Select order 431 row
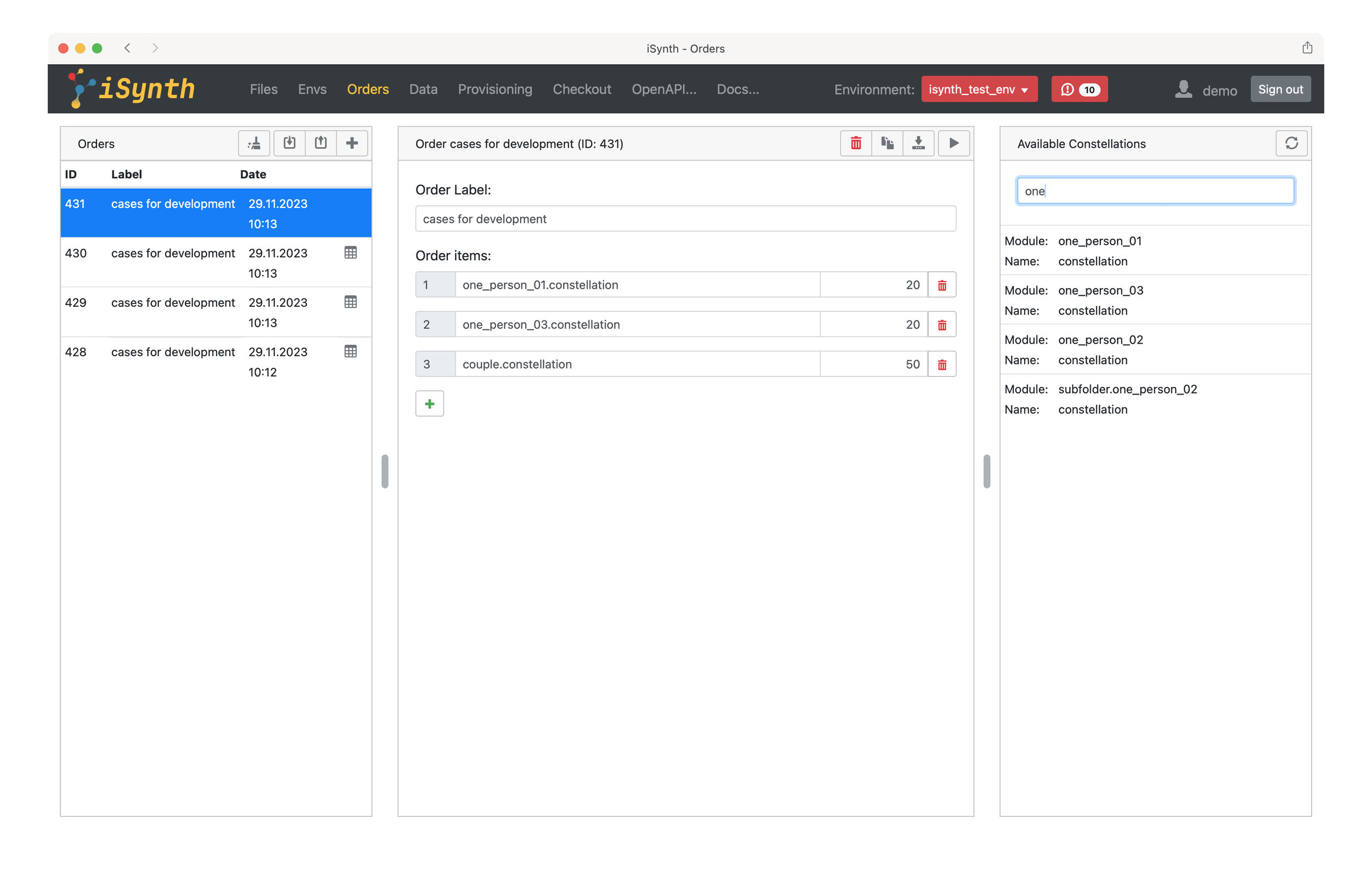The height and width of the screenshot is (892, 1372). pos(216,214)
